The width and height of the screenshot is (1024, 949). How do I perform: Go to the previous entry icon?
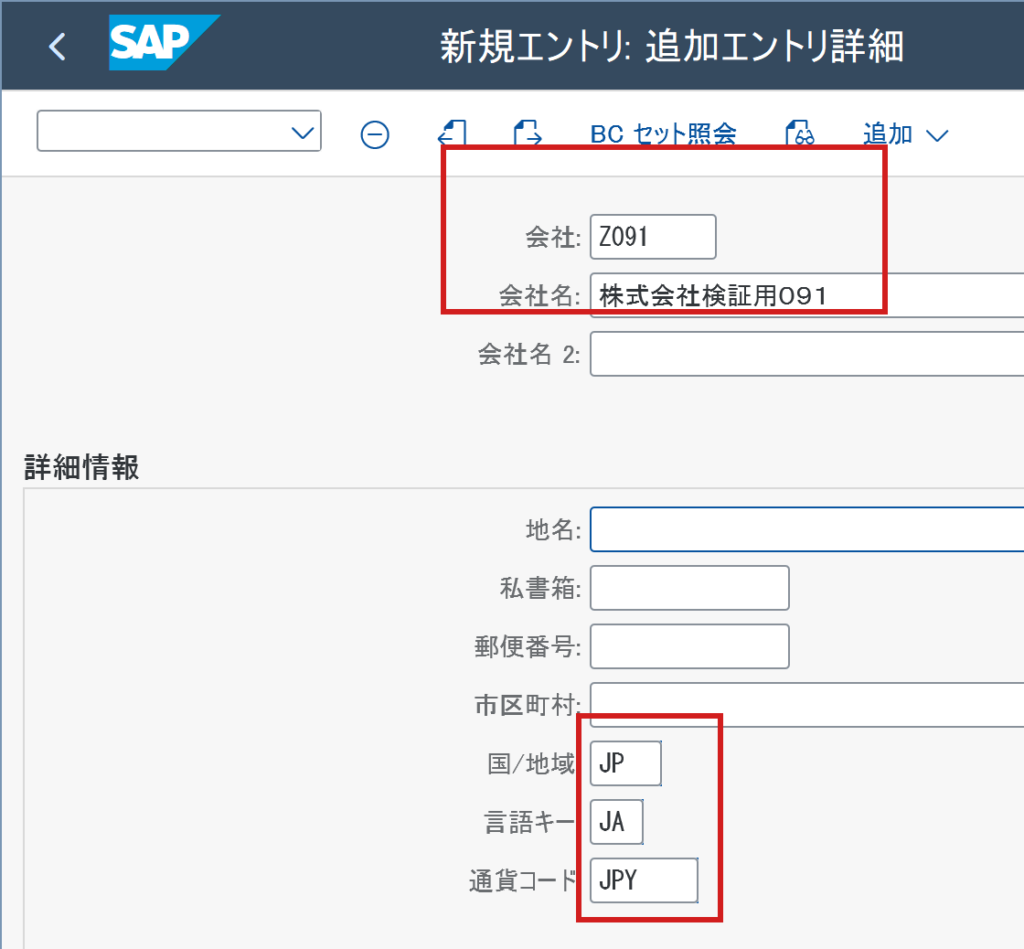point(452,133)
